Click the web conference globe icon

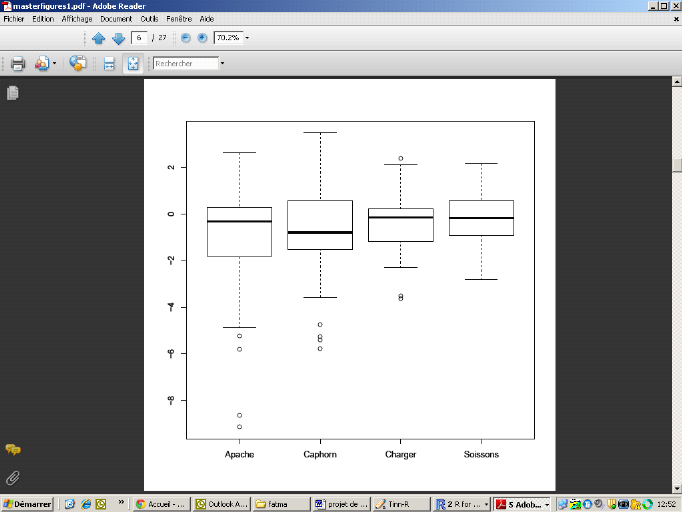point(78,64)
